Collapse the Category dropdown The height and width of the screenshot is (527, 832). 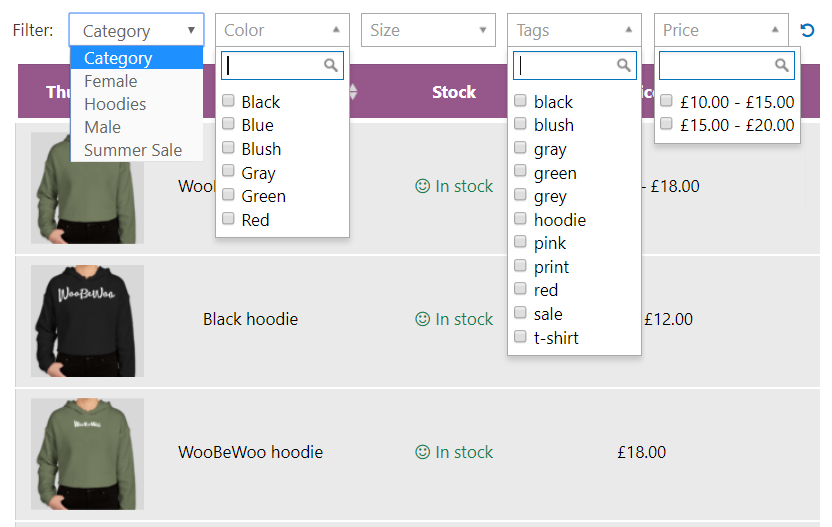136,30
